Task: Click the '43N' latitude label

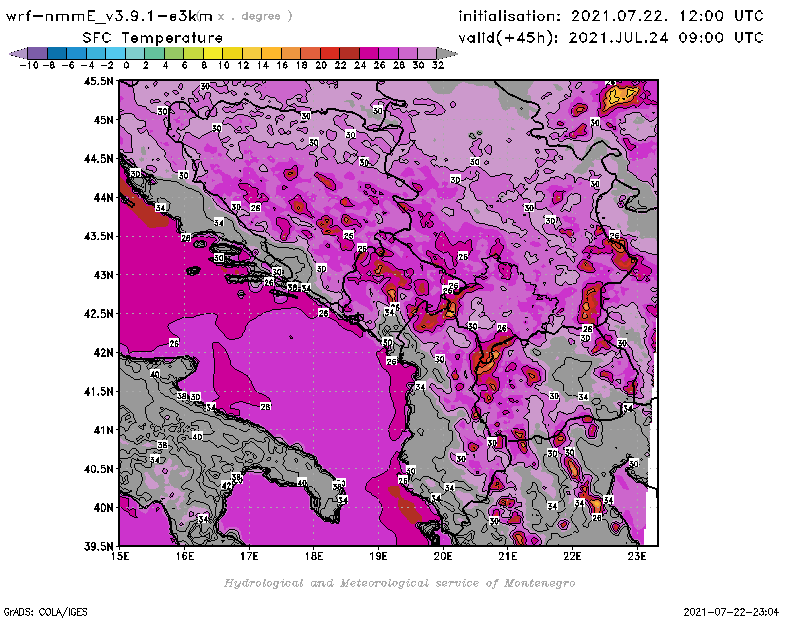Action: 103,275
